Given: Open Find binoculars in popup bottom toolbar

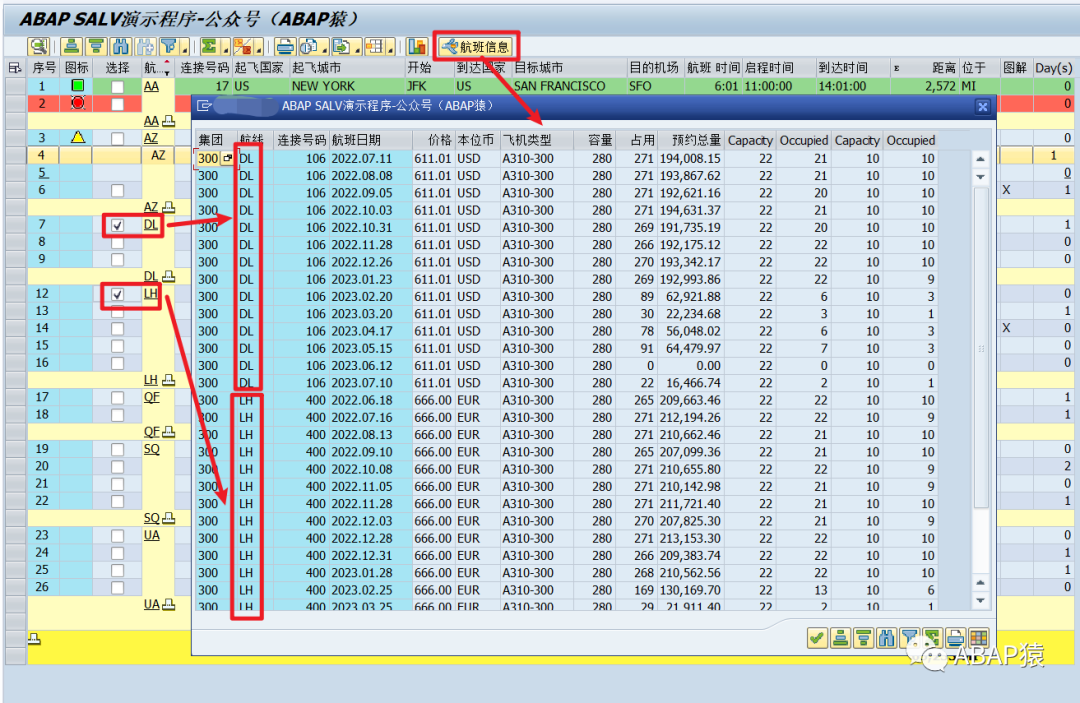Looking at the screenshot, I should tap(886, 638).
